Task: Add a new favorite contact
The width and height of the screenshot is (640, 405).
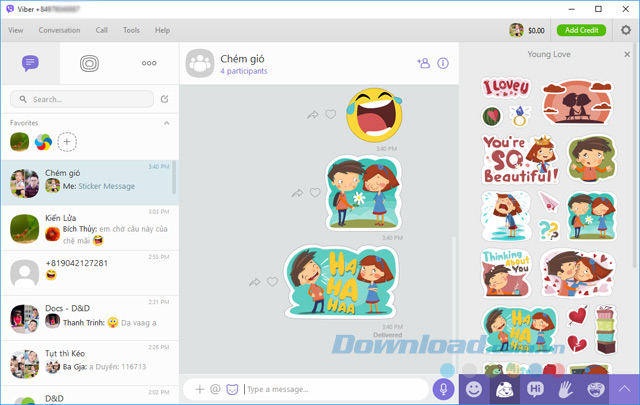Action: coord(67,142)
